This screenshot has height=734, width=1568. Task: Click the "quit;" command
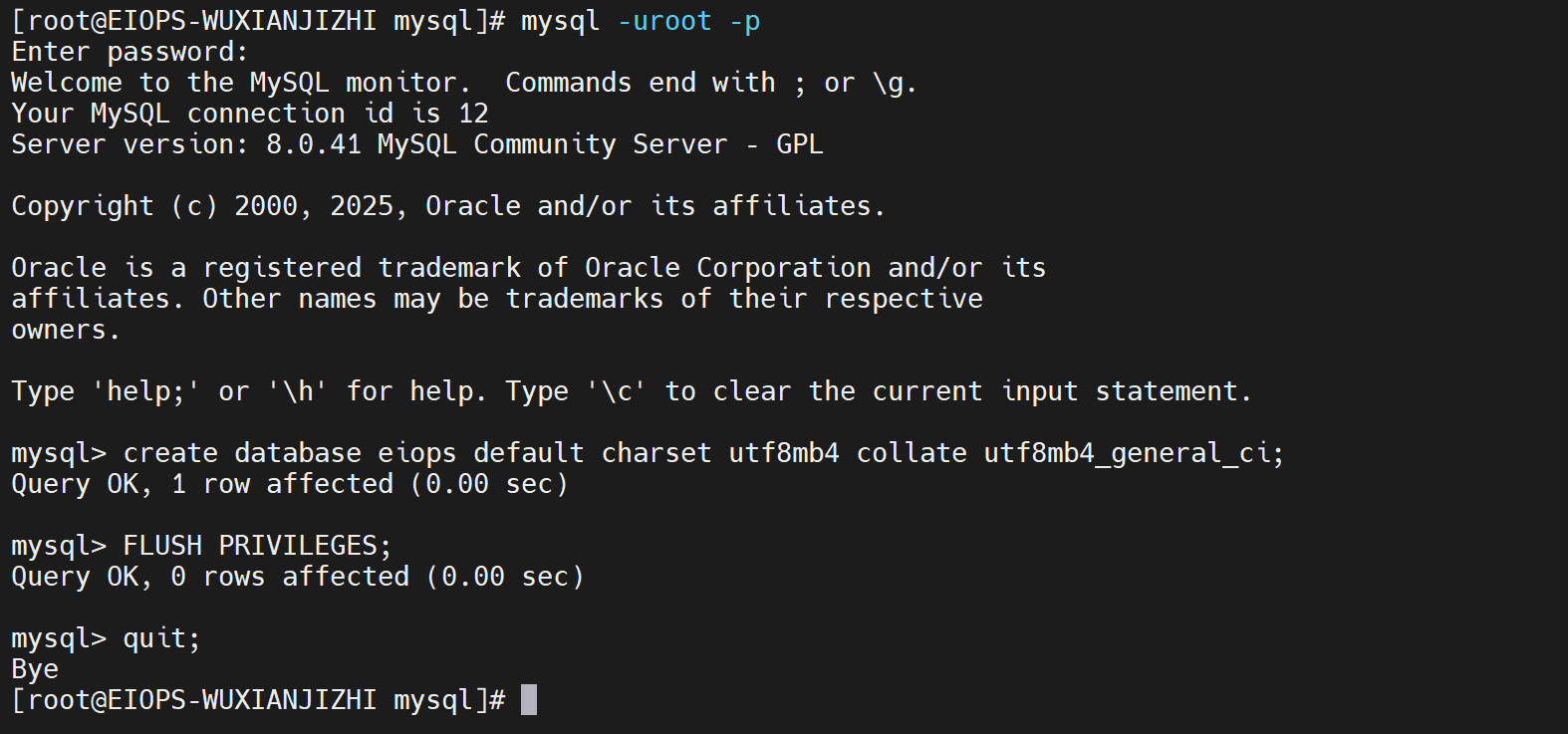161,638
